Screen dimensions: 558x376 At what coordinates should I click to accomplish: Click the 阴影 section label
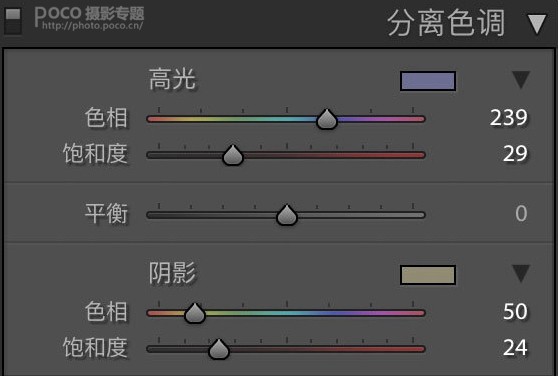pyautogui.click(x=172, y=273)
